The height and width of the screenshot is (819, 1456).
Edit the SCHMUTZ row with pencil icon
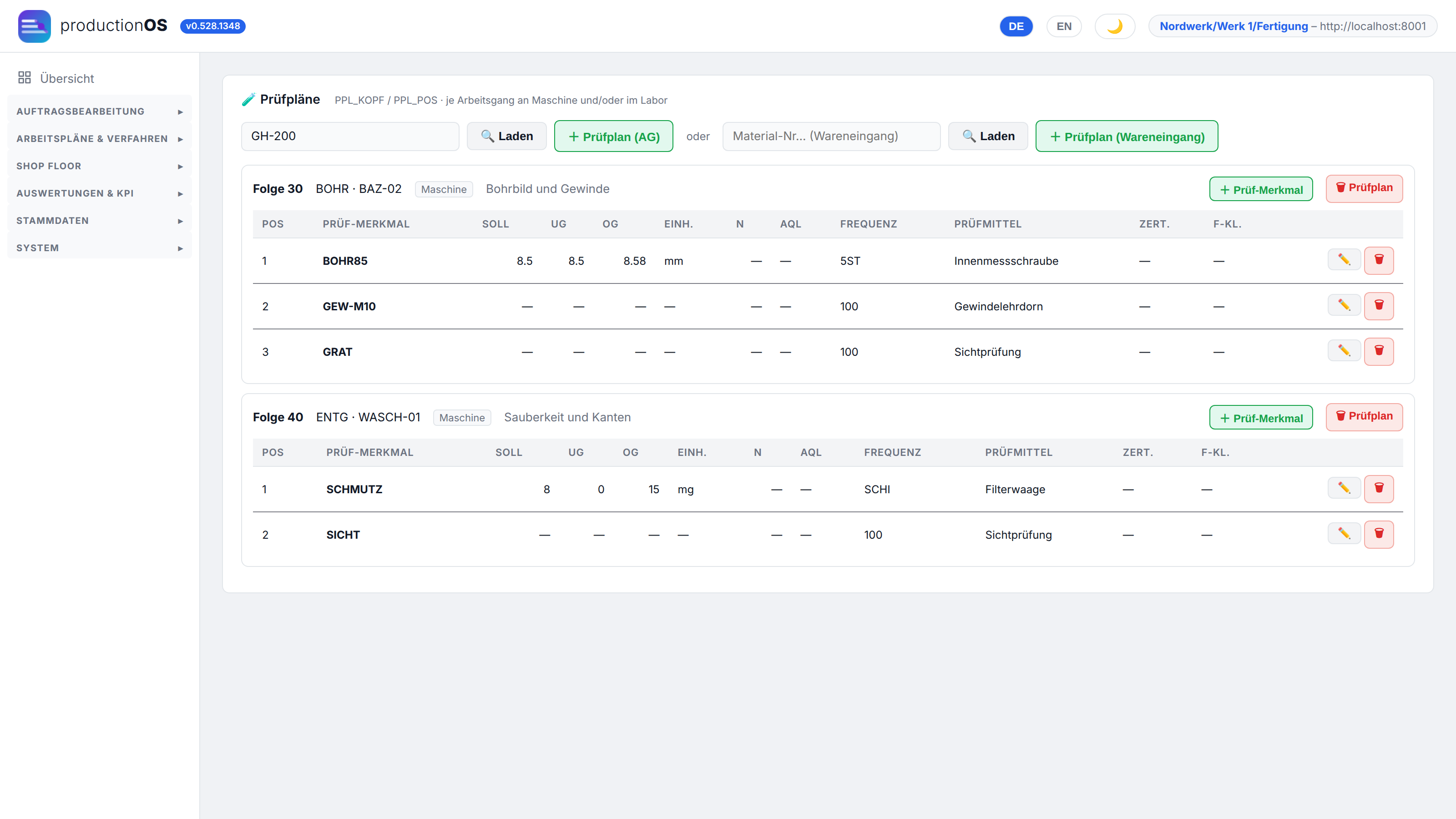point(1344,488)
